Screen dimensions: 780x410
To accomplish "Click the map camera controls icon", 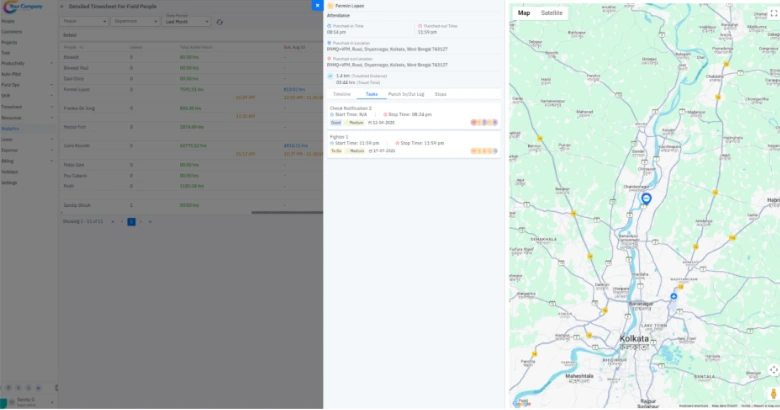I will click(x=773, y=370).
